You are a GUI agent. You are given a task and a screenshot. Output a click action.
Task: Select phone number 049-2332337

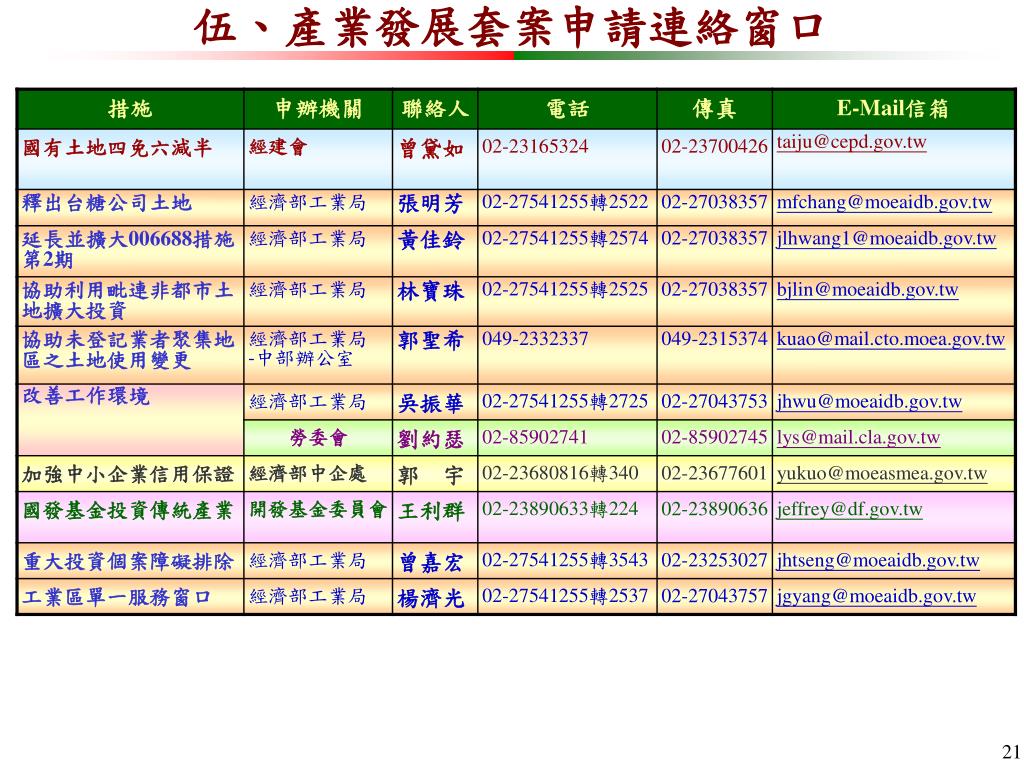tap(535, 338)
